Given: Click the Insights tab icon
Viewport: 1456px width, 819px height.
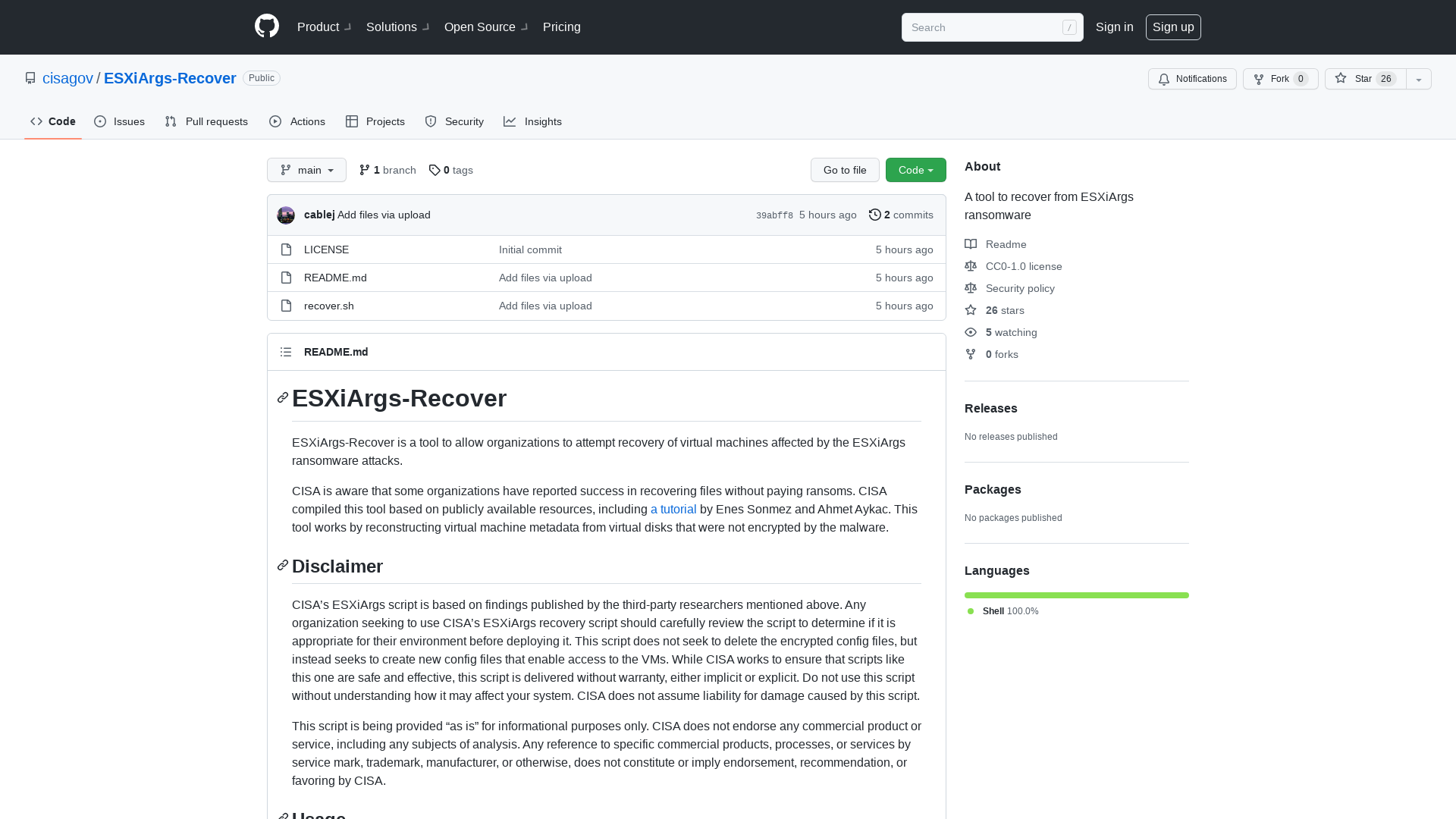Looking at the screenshot, I should point(511,121).
